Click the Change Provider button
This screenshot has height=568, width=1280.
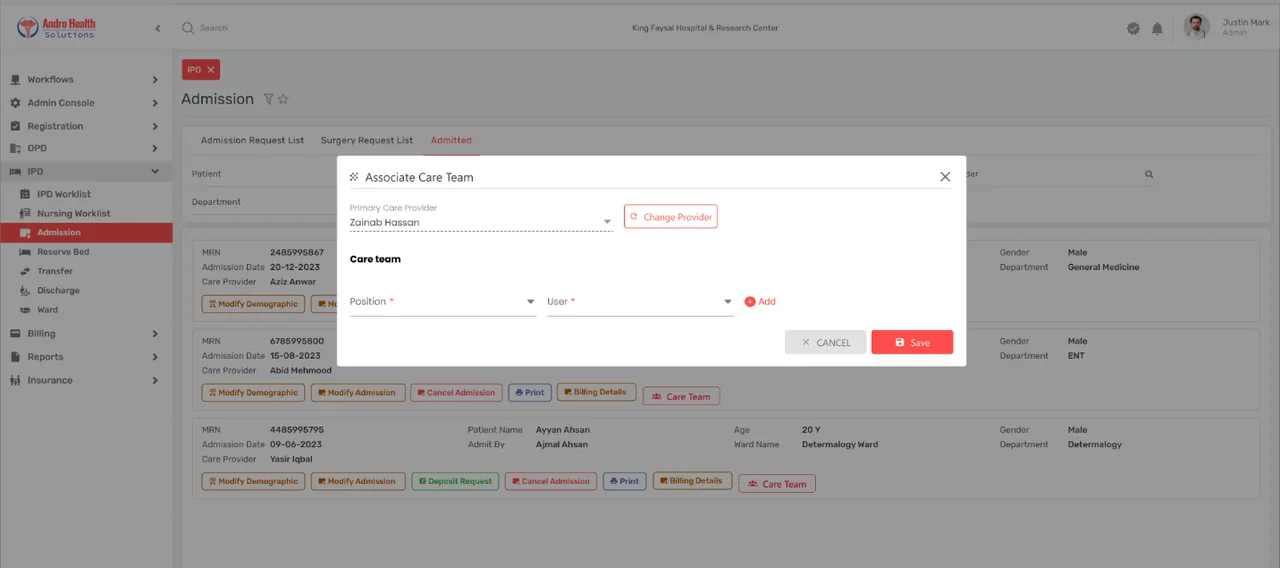pyautogui.click(x=670, y=216)
